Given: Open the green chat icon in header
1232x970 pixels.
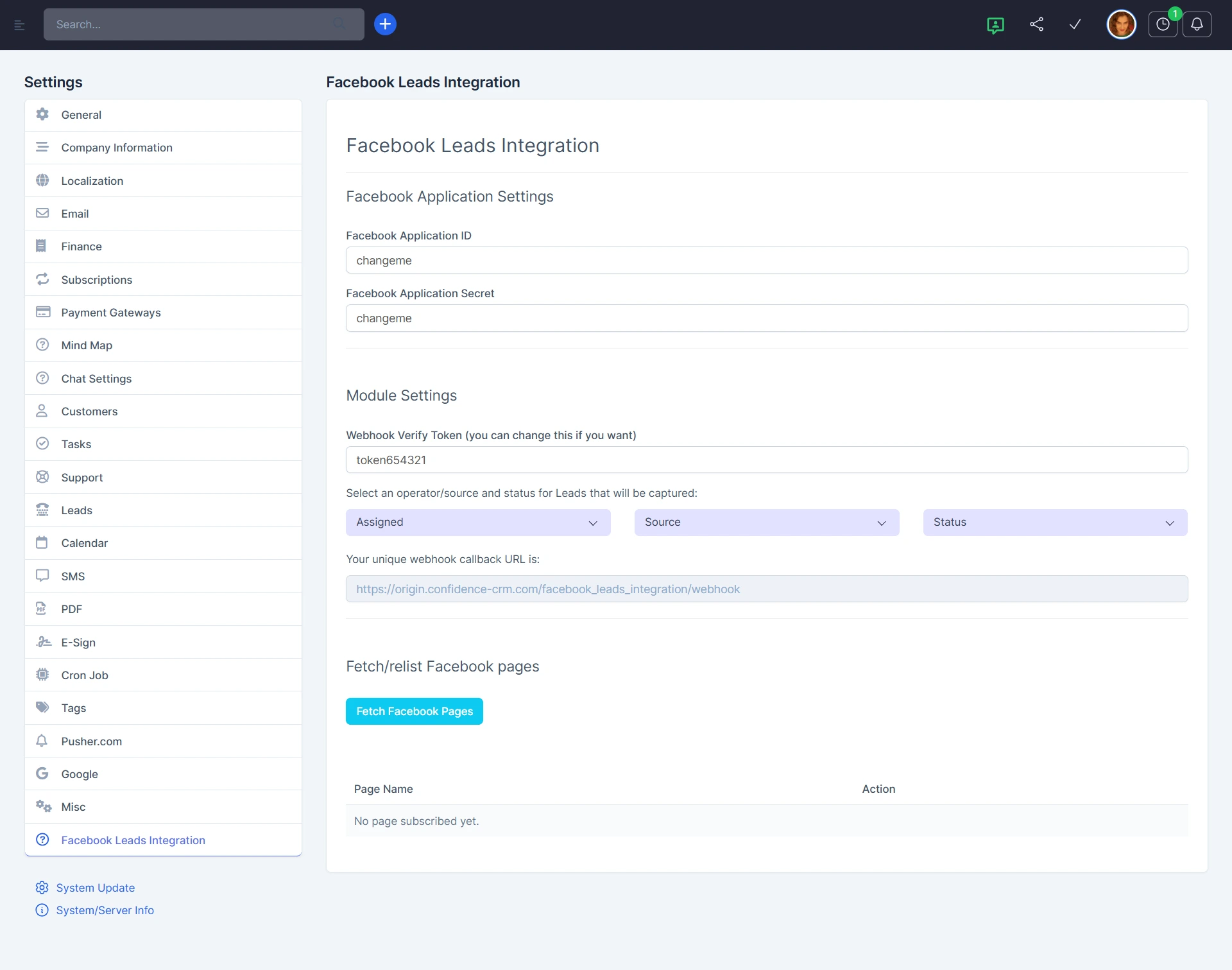Looking at the screenshot, I should pyautogui.click(x=995, y=25).
